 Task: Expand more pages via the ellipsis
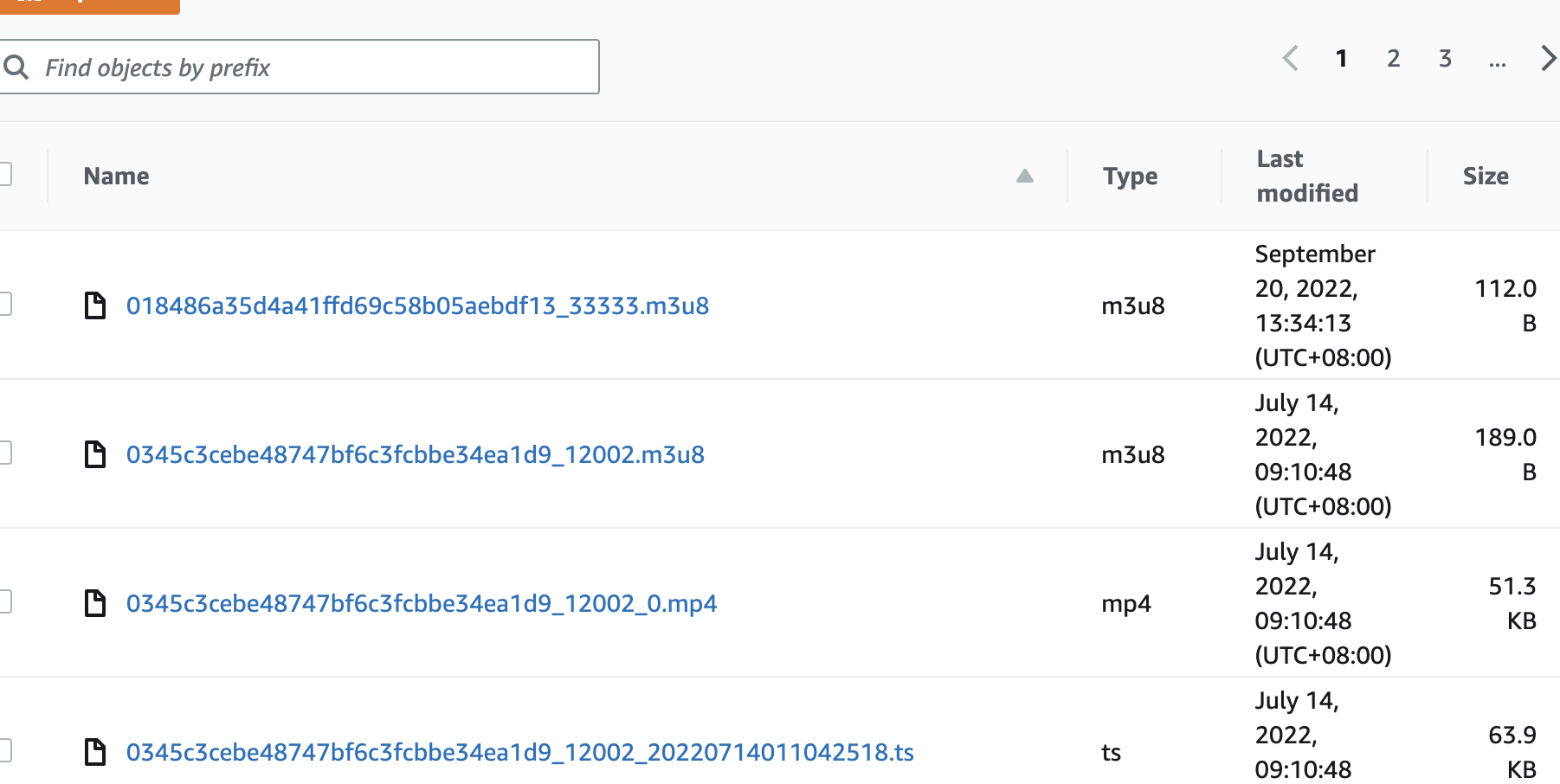tap(1497, 61)
